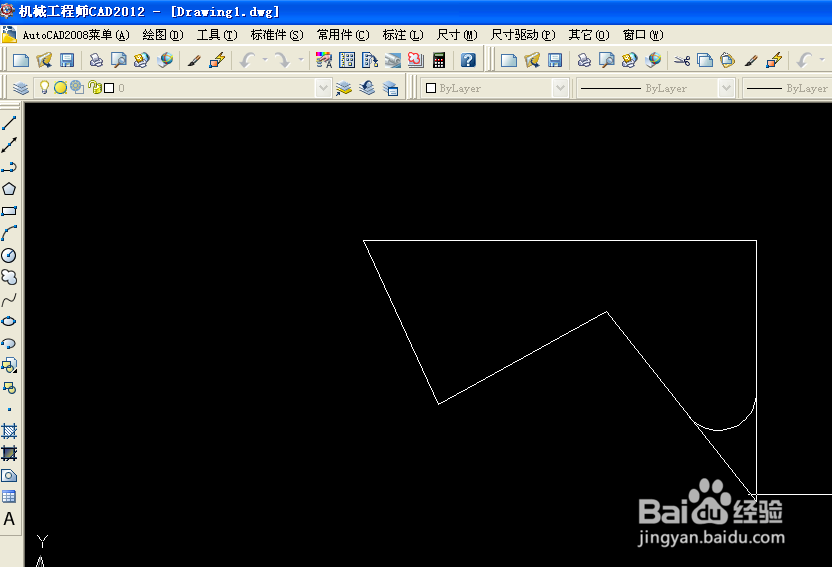Open the 窗口(W) menu
832x567 pixels.
643,35
